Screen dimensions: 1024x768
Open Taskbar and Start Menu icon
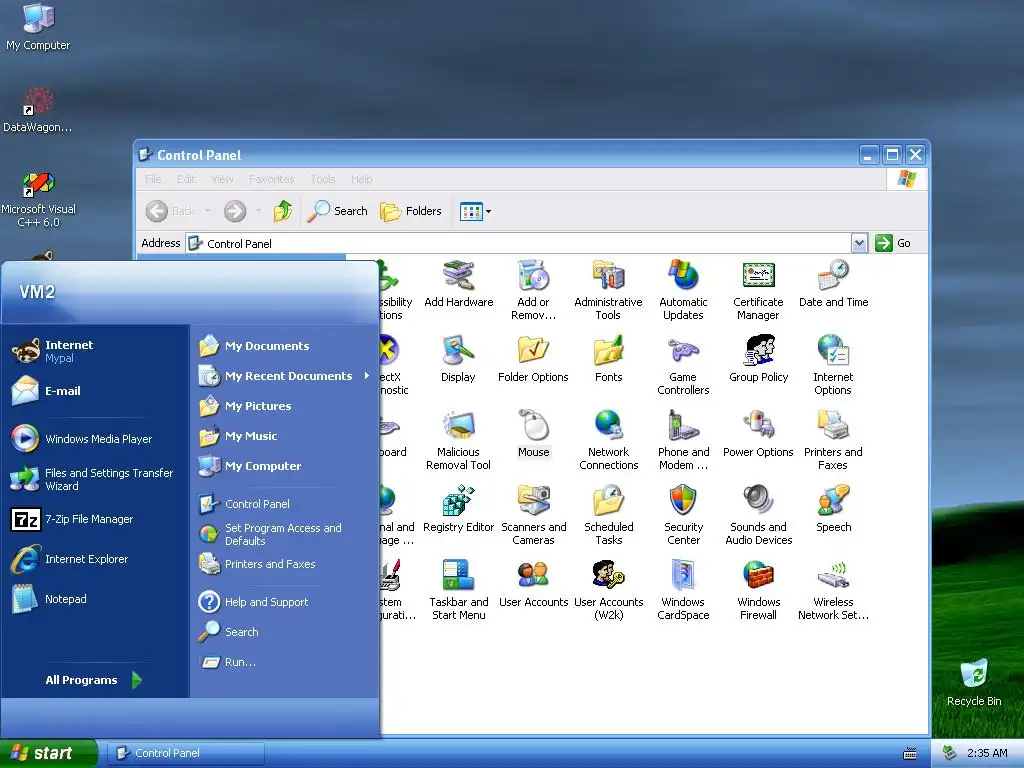458,591
